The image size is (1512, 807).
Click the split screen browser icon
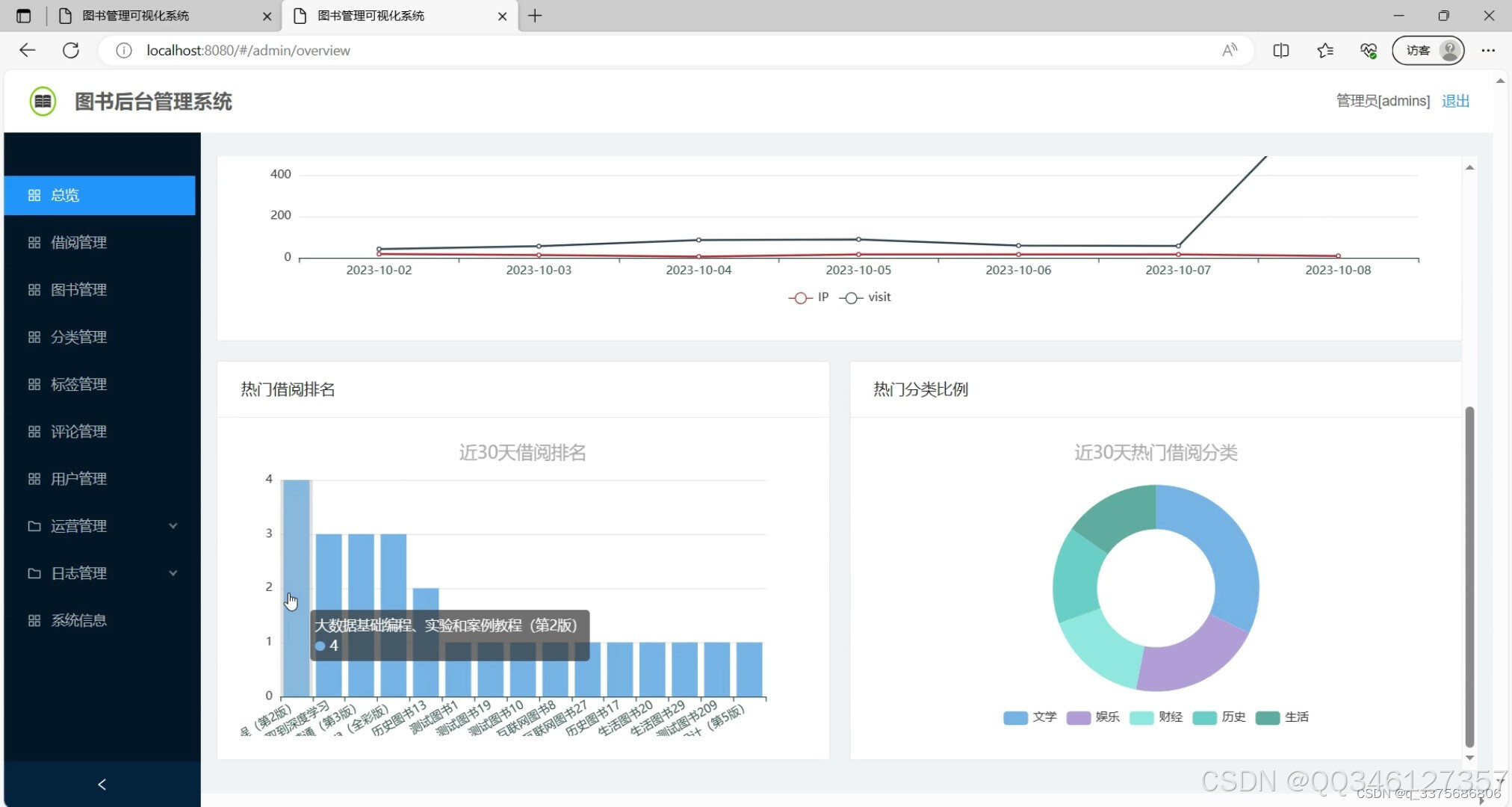[x=1280, y=50]
